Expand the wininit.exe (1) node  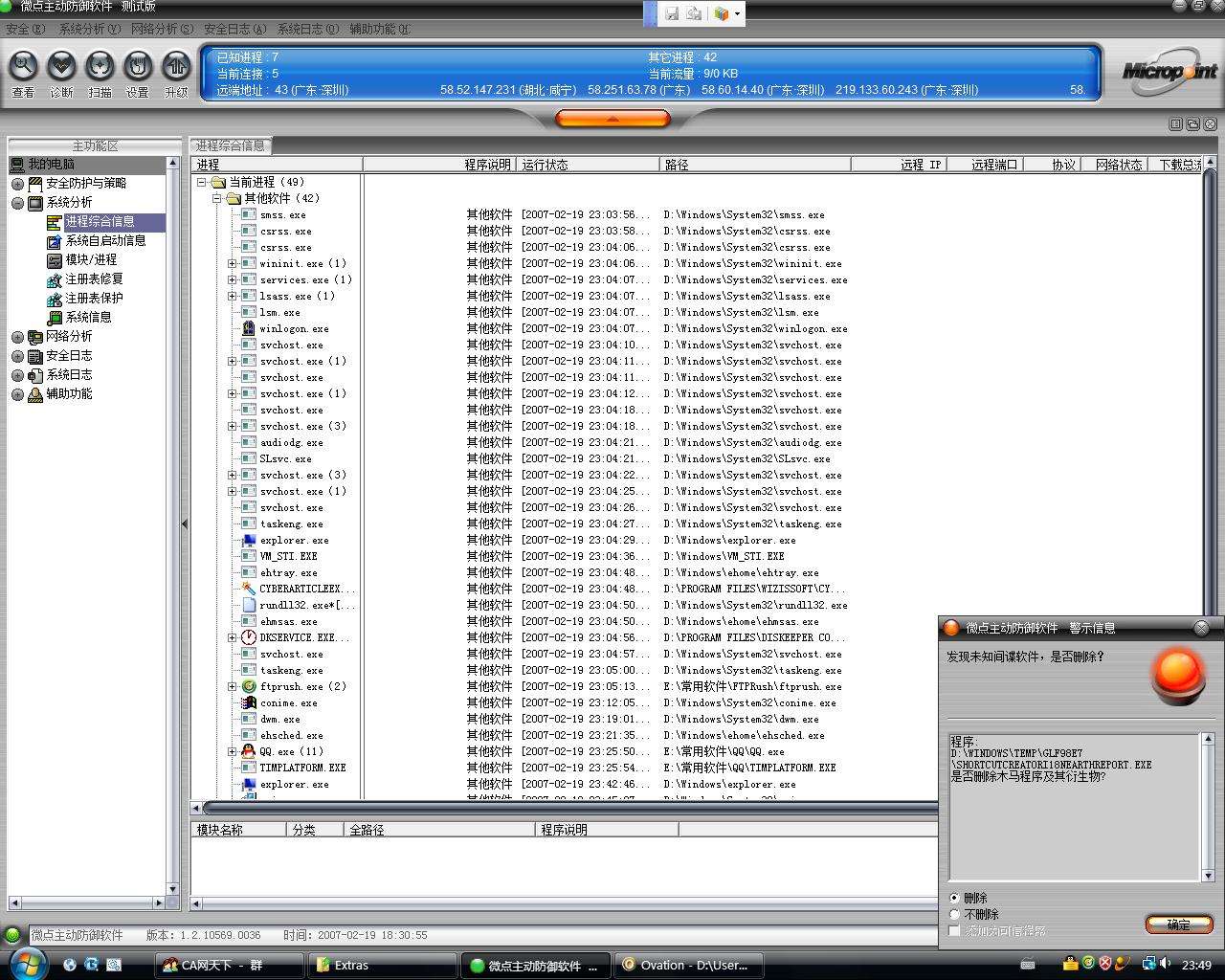point(233,263)
